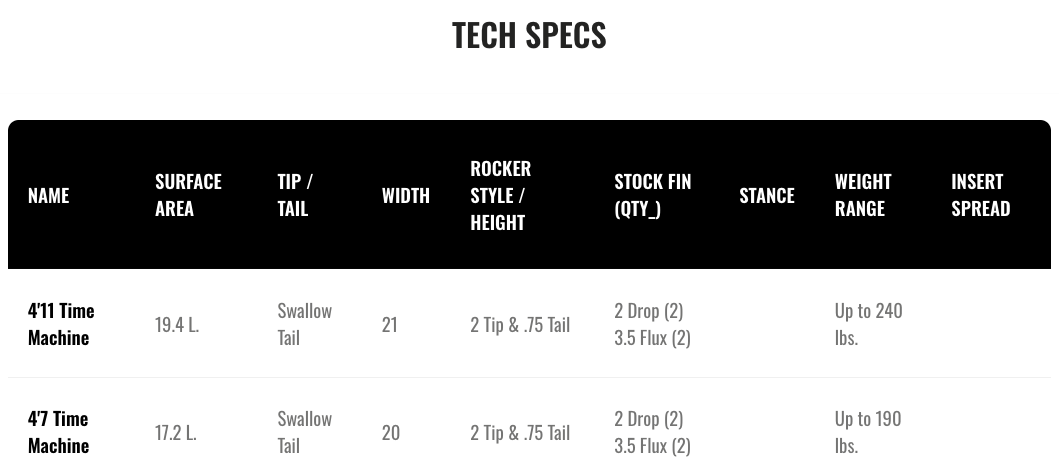Click the INSERT SPREAD column header
1059x471 pixels.
(981, 195)
